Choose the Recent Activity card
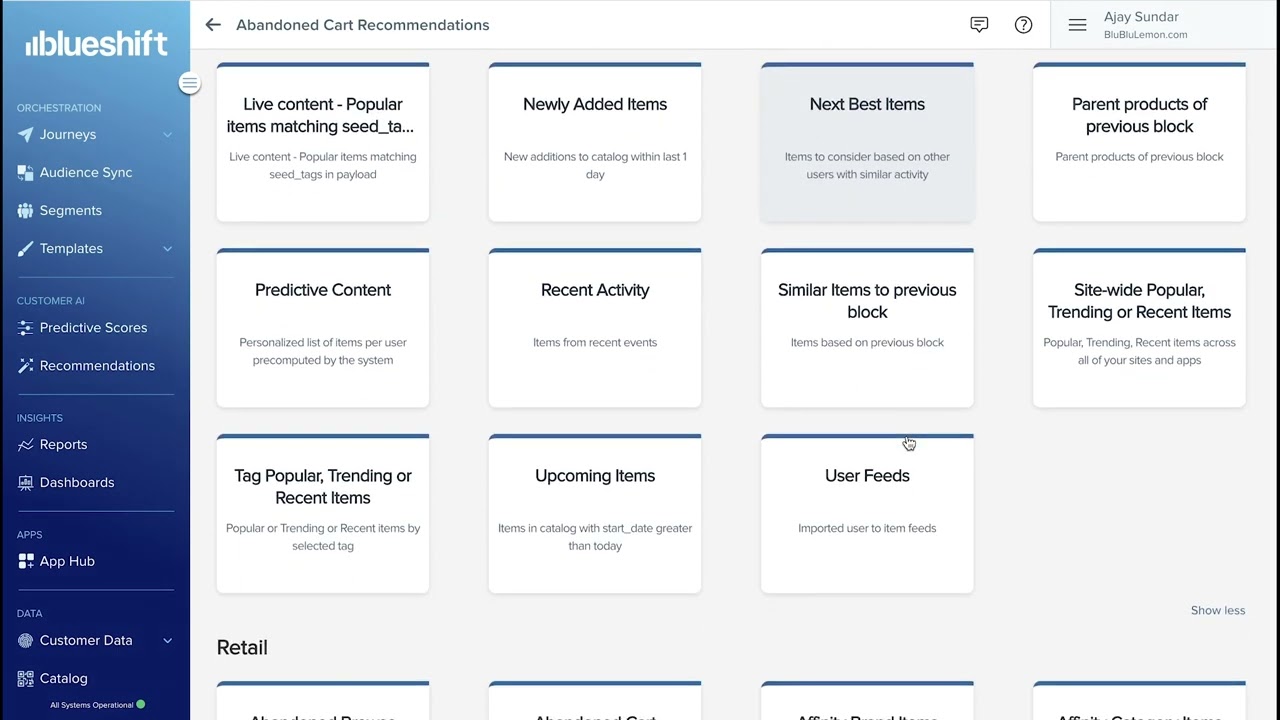The width and height of the screenshot is (1280, 720). tap(595, 328)
